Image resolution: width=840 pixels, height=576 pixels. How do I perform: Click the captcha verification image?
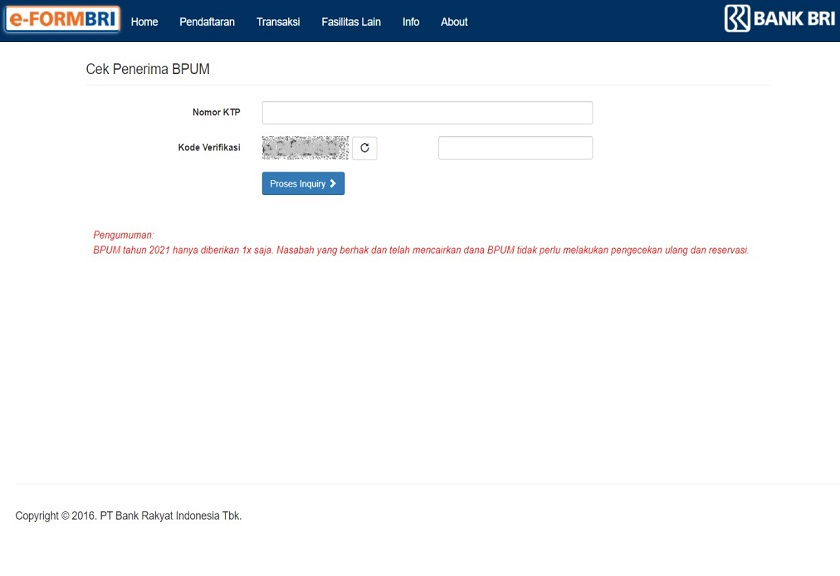[x=305, y=148]
